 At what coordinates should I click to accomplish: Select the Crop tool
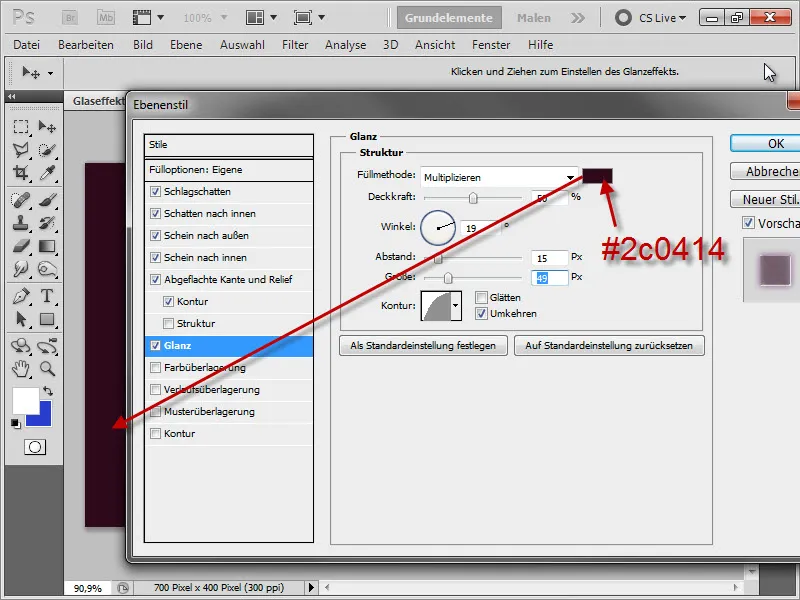(21, 173)
